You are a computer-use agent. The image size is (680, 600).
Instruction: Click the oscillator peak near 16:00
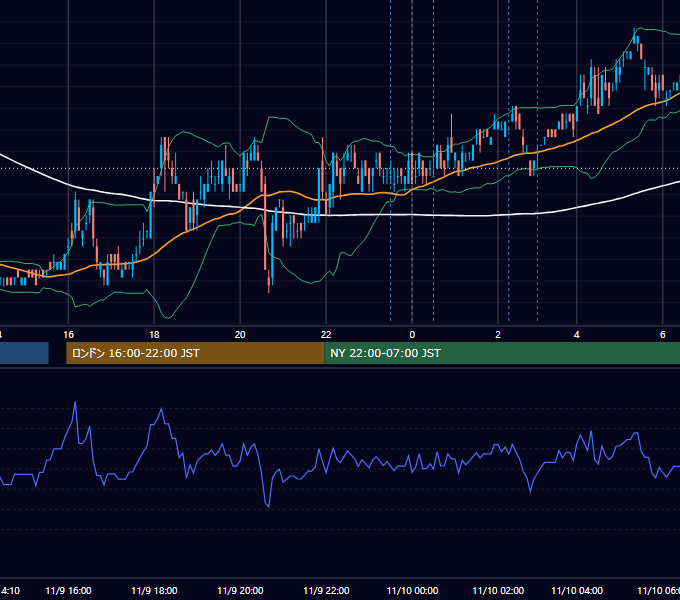point(75,403)
